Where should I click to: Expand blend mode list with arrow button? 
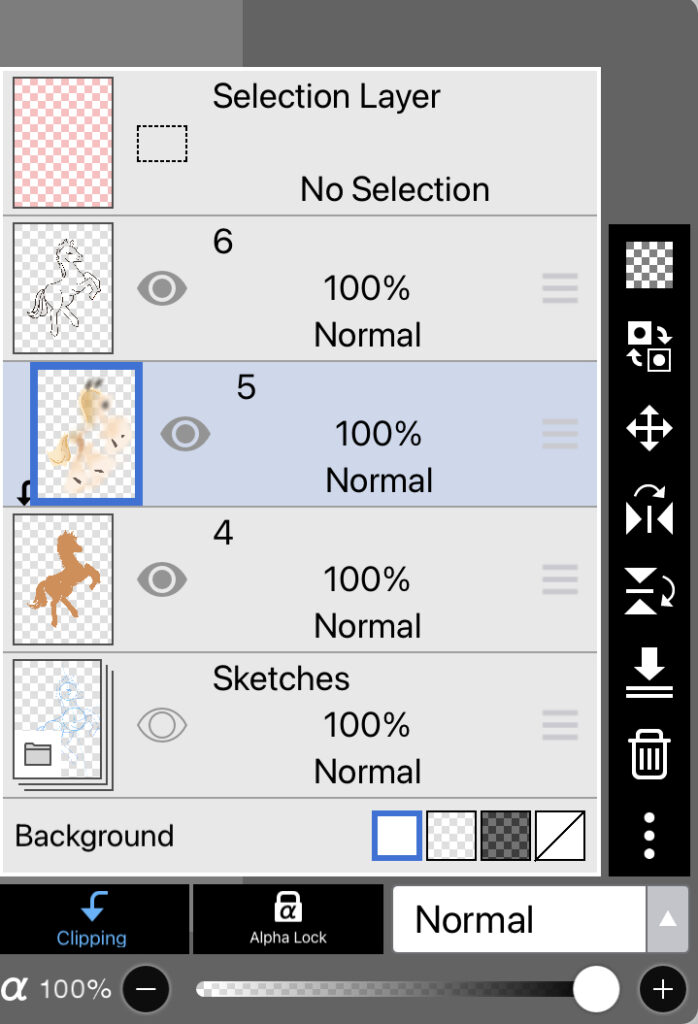click(667, 919)
